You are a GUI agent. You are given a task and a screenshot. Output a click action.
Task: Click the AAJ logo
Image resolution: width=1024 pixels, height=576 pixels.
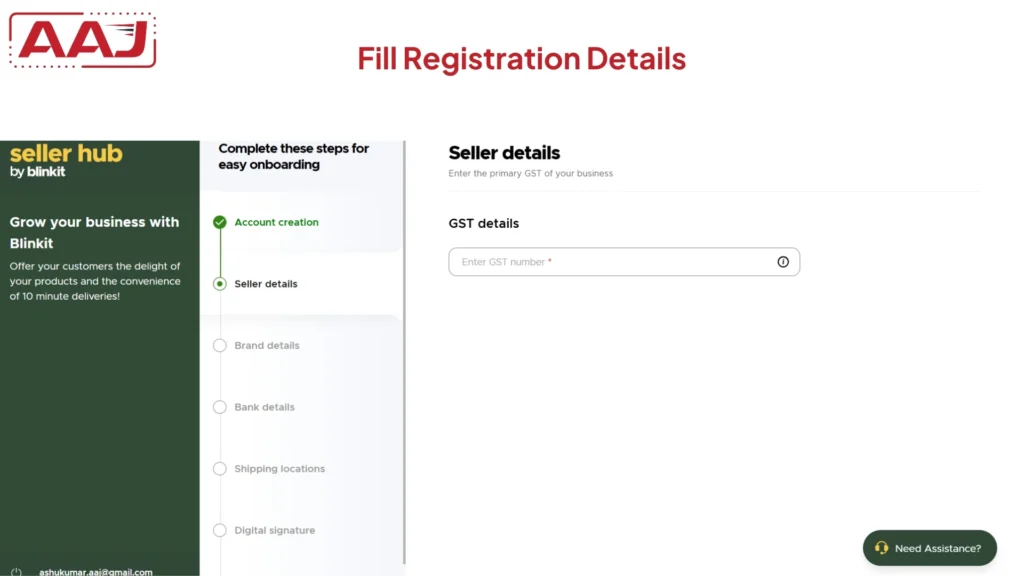81,40
